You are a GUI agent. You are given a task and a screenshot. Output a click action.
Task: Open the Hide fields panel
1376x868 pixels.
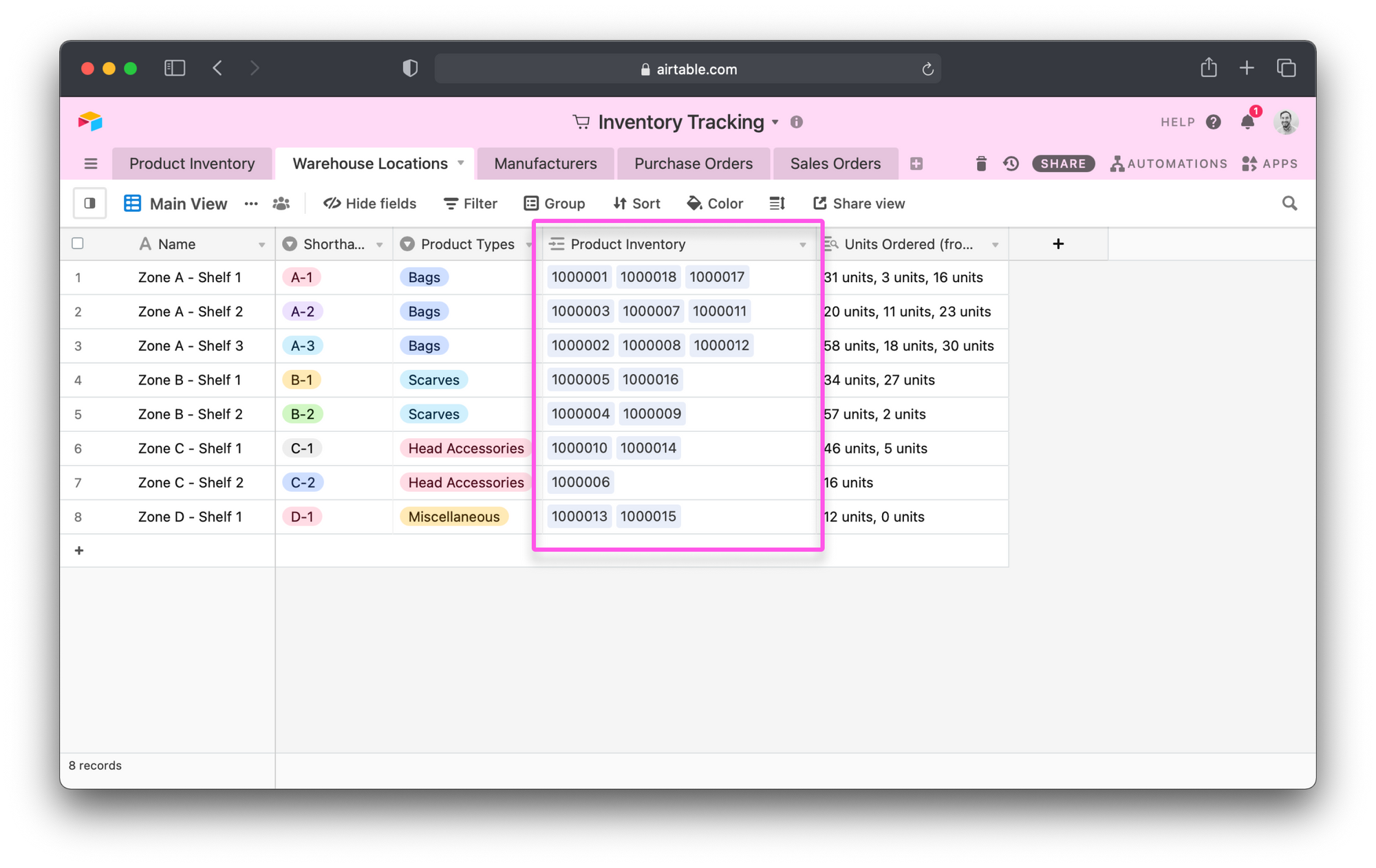tap(369, 203)
